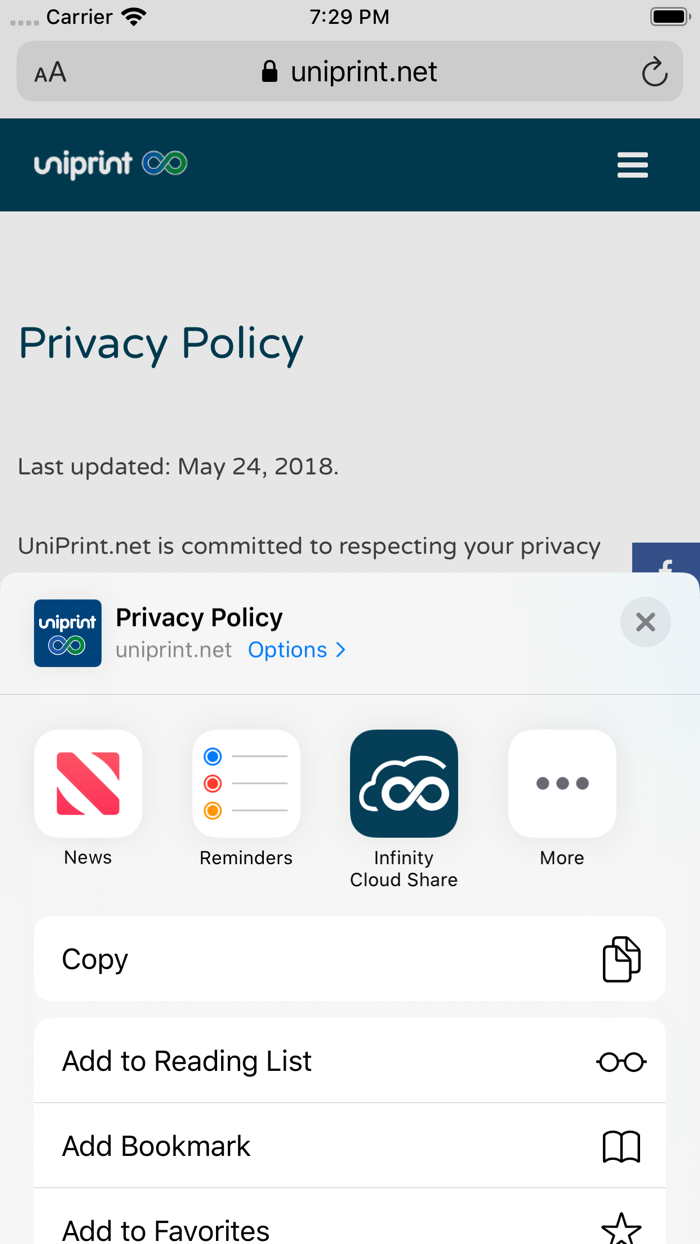The width and height of the screenshot is (700, 1244).
Task: Open Infinity Cloud Share
Action: point(404,783)
